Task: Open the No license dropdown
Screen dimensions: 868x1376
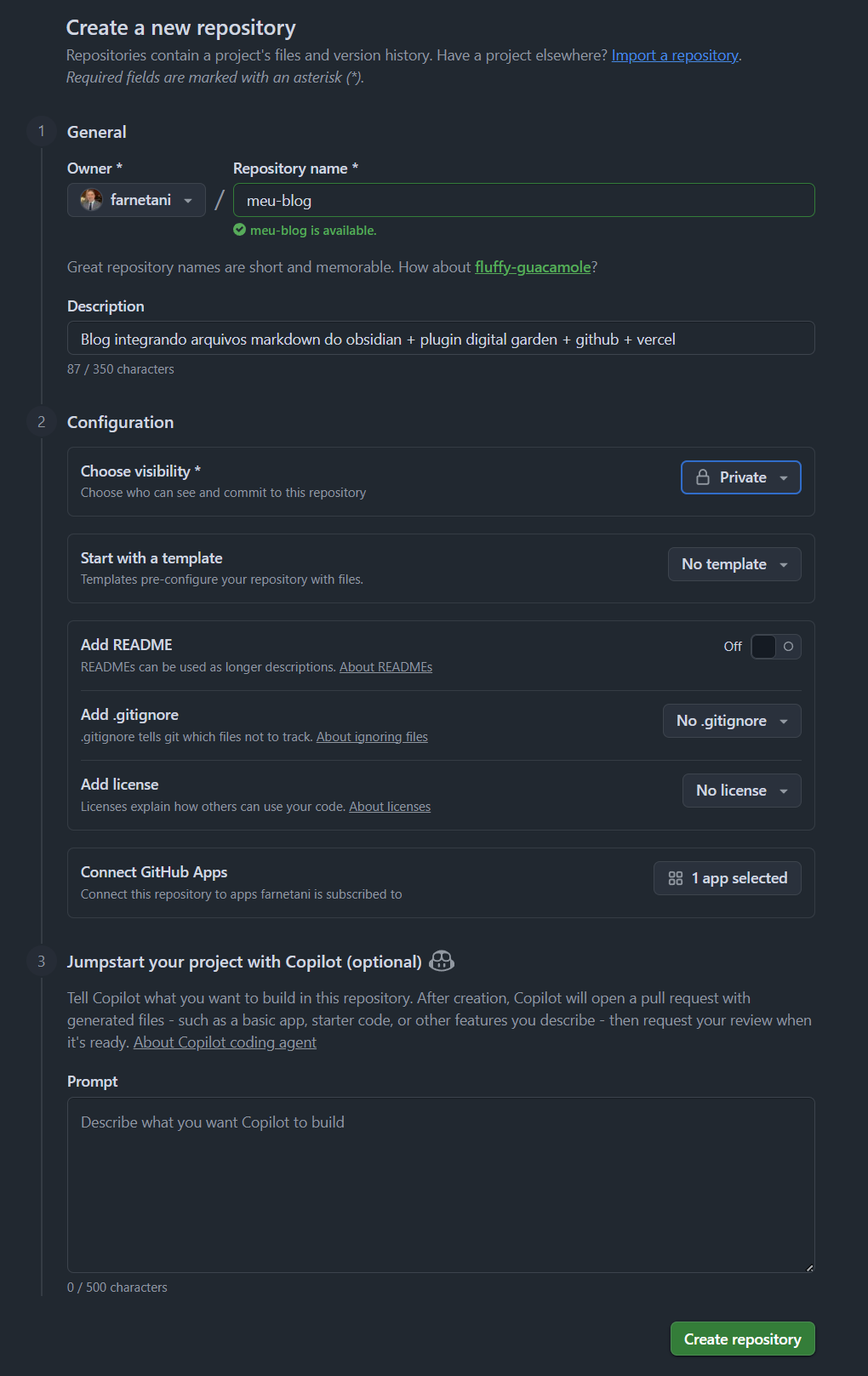Action: pyautogui.click(x=741, y=791)
